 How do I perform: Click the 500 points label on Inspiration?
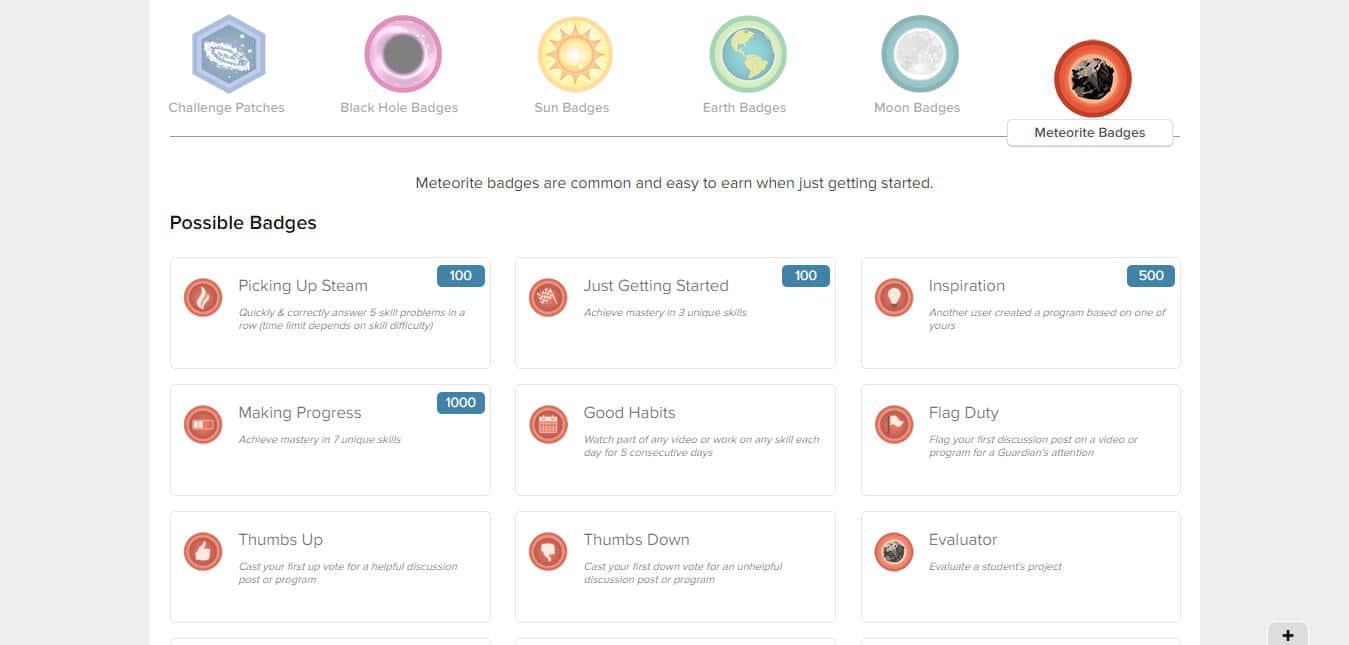1151,276
